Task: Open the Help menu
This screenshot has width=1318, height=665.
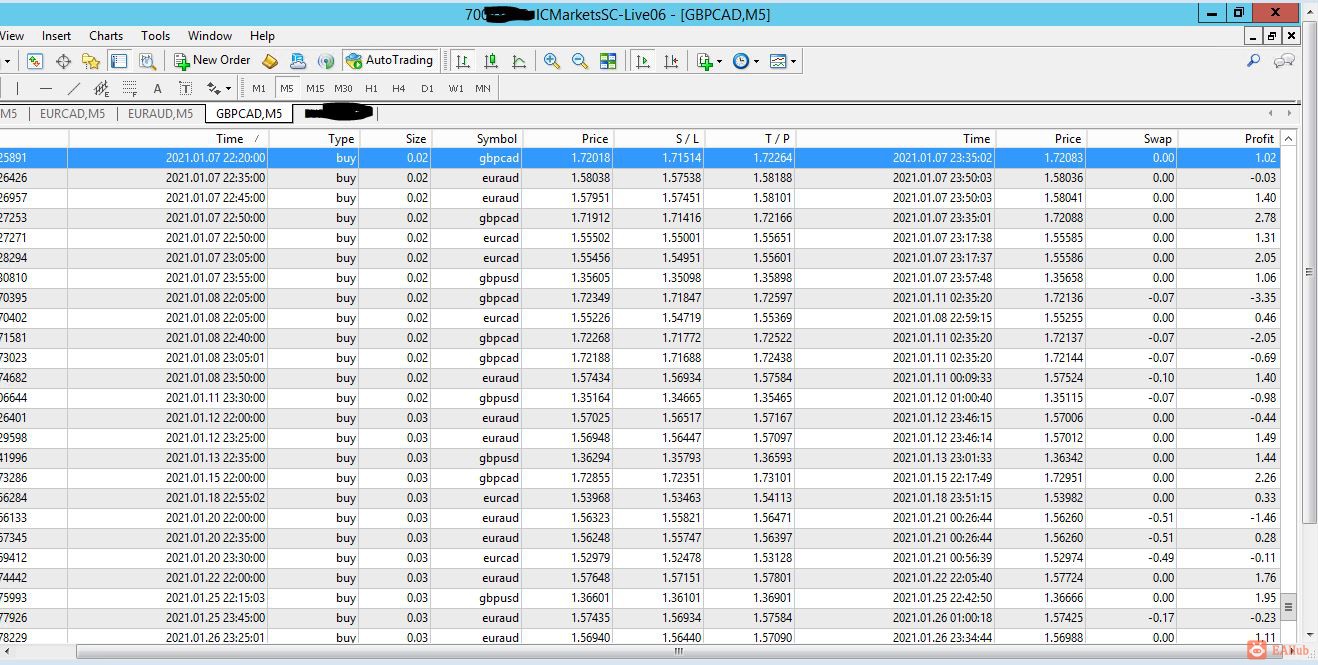Action: point(262,35)
